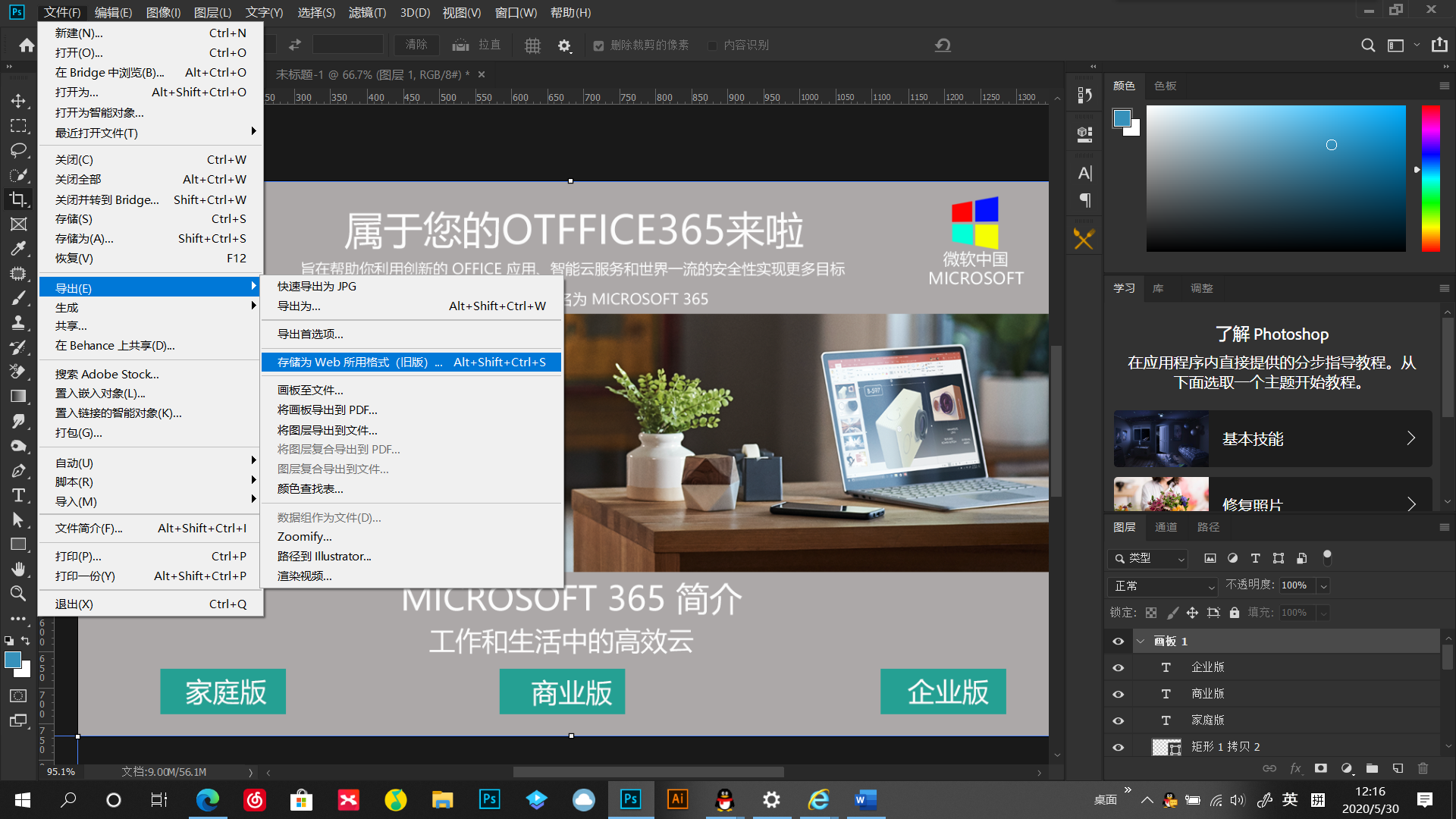Select the Gradient tool
The height and width of the screenshot is (819, 1456).
pos(18,396)
